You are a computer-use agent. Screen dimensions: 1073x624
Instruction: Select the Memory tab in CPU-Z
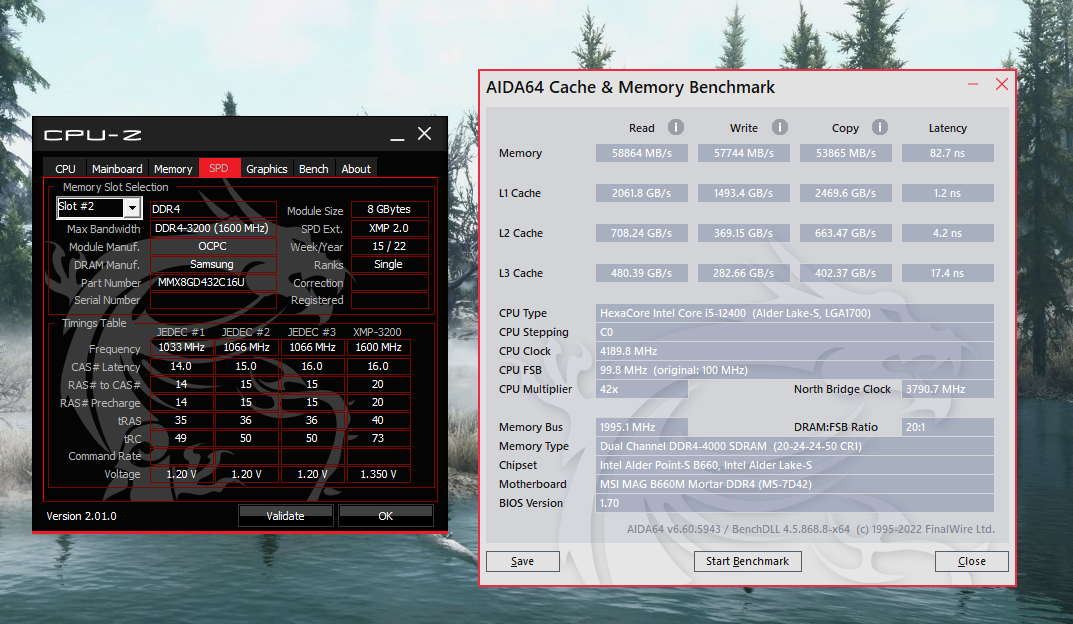click(173, 168)
